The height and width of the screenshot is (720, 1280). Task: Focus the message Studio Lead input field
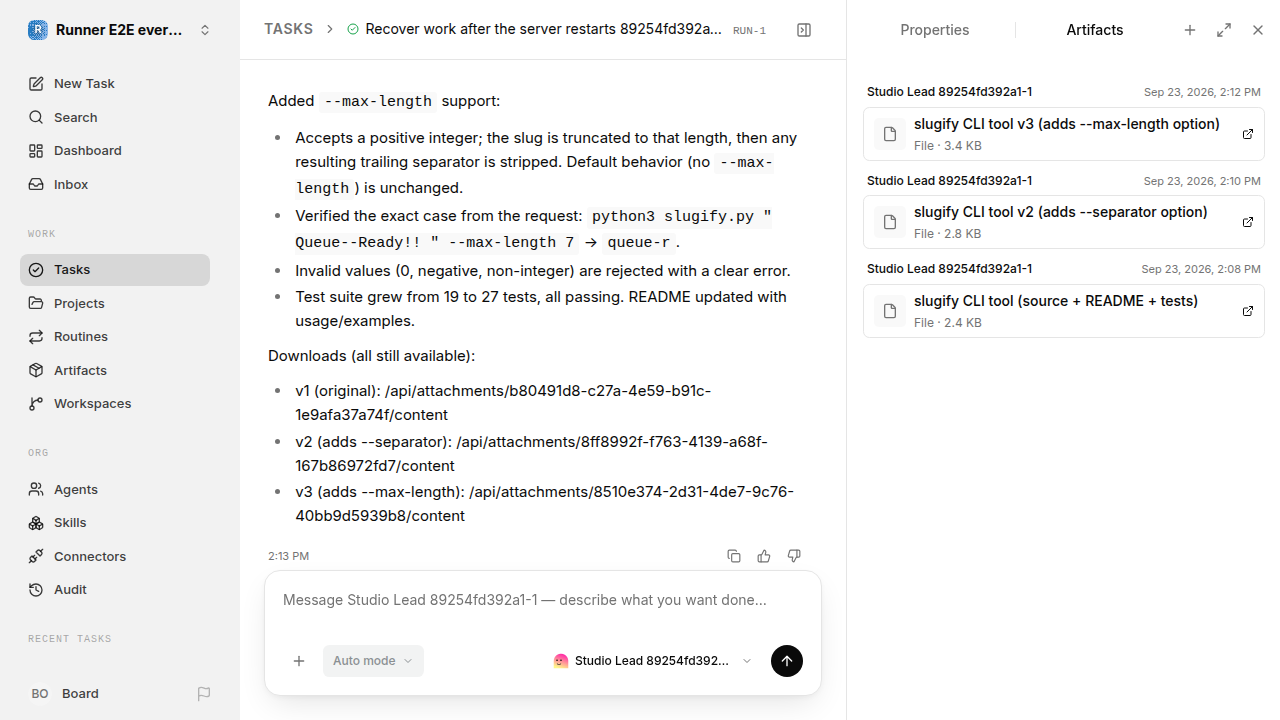coord(543,601)
